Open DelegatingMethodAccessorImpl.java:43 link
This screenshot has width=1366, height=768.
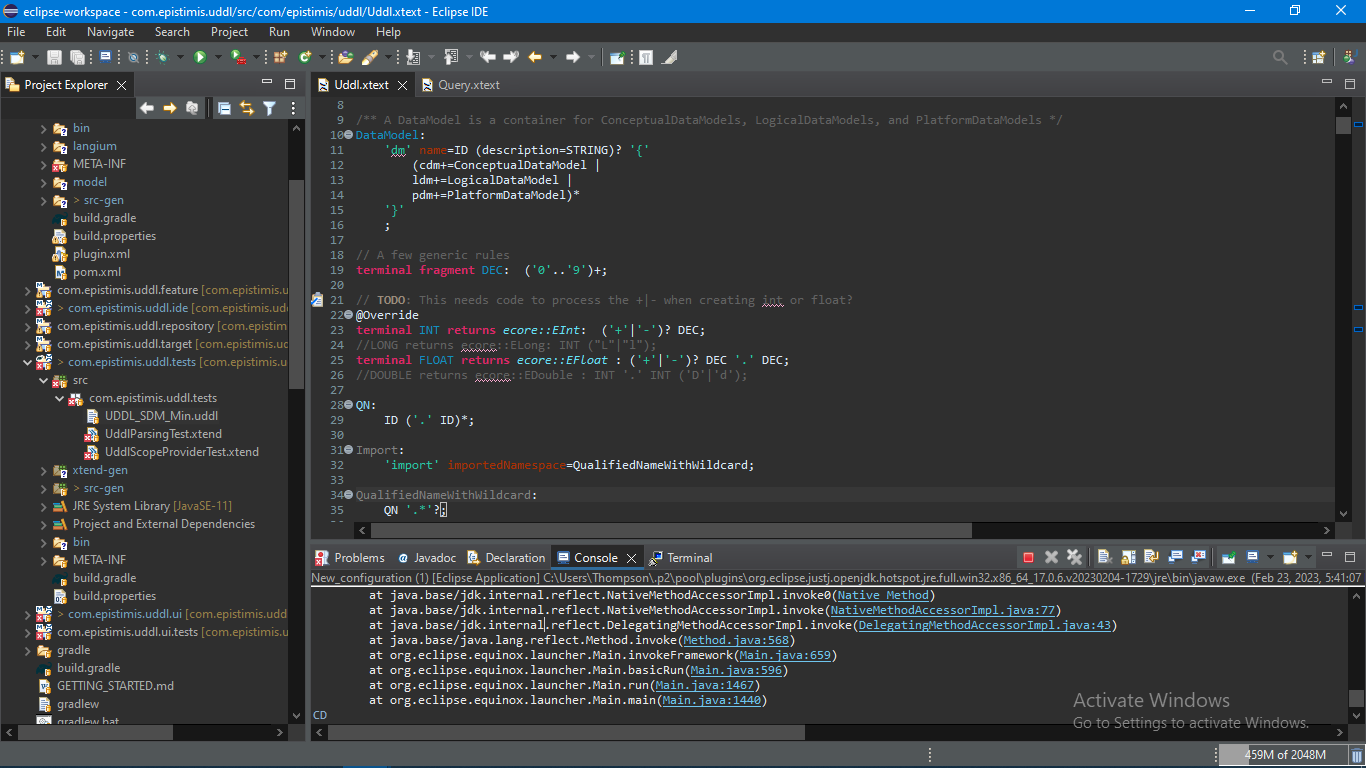984,625
